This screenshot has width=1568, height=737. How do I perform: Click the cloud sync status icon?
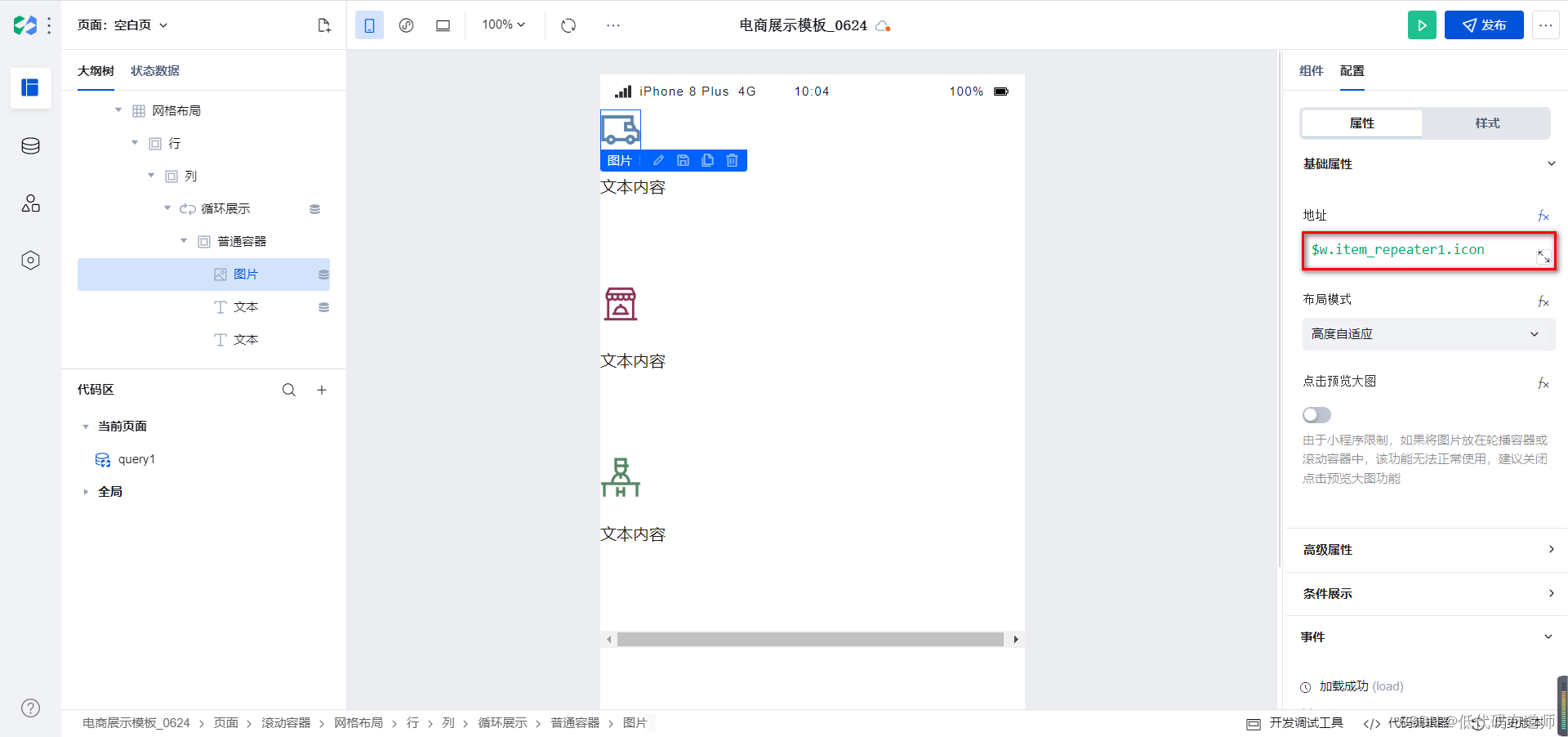(882, 26)
